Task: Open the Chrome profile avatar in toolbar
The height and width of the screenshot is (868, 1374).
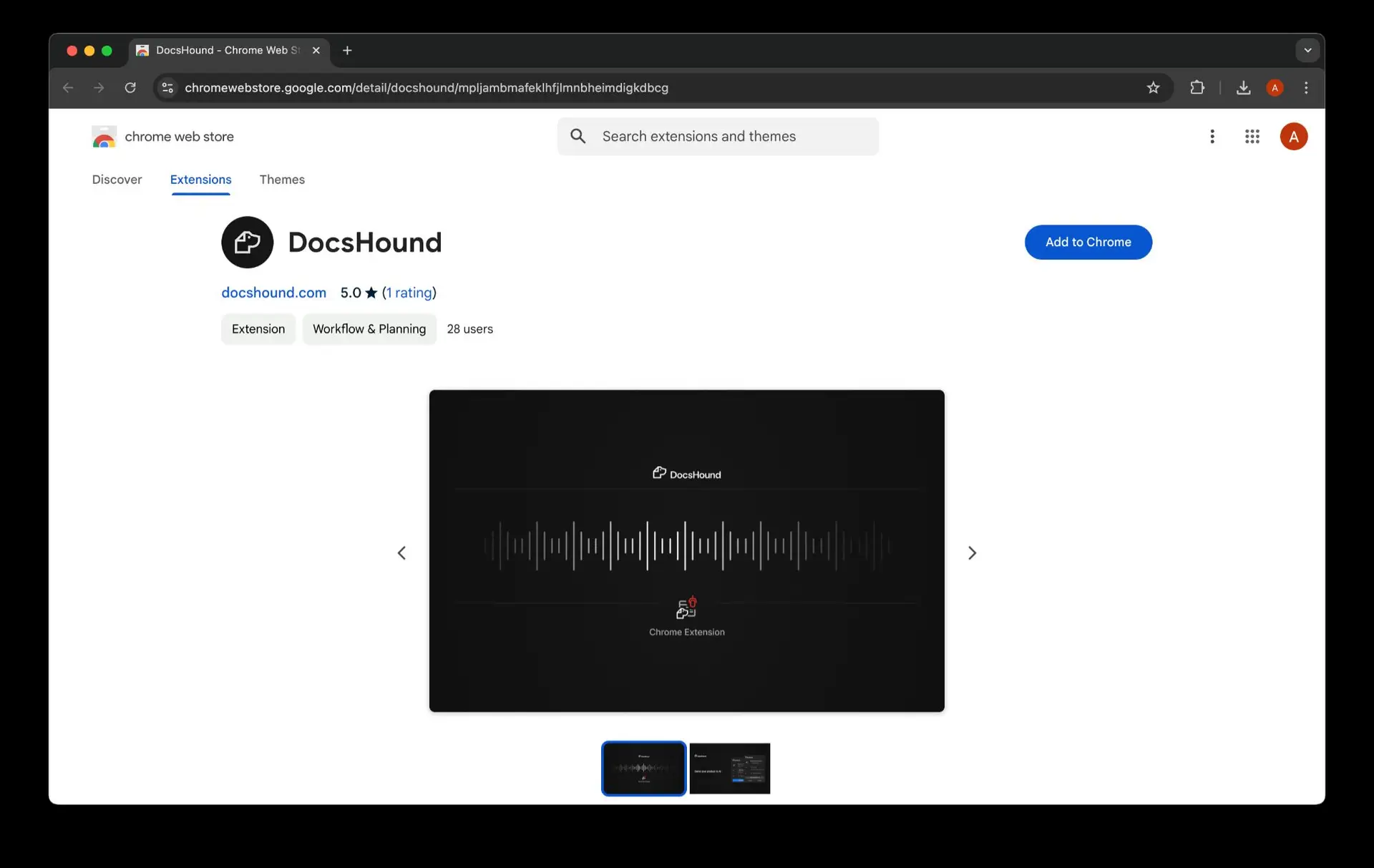Action: [x=1275, y=87]
